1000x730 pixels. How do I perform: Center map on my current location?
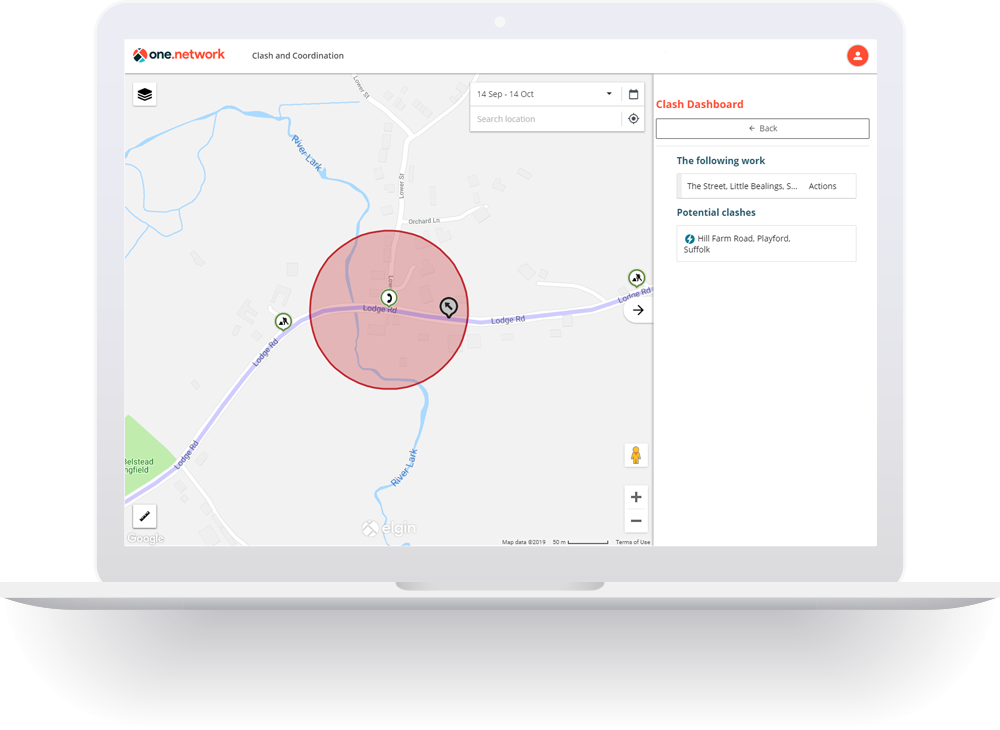point(633,119)
